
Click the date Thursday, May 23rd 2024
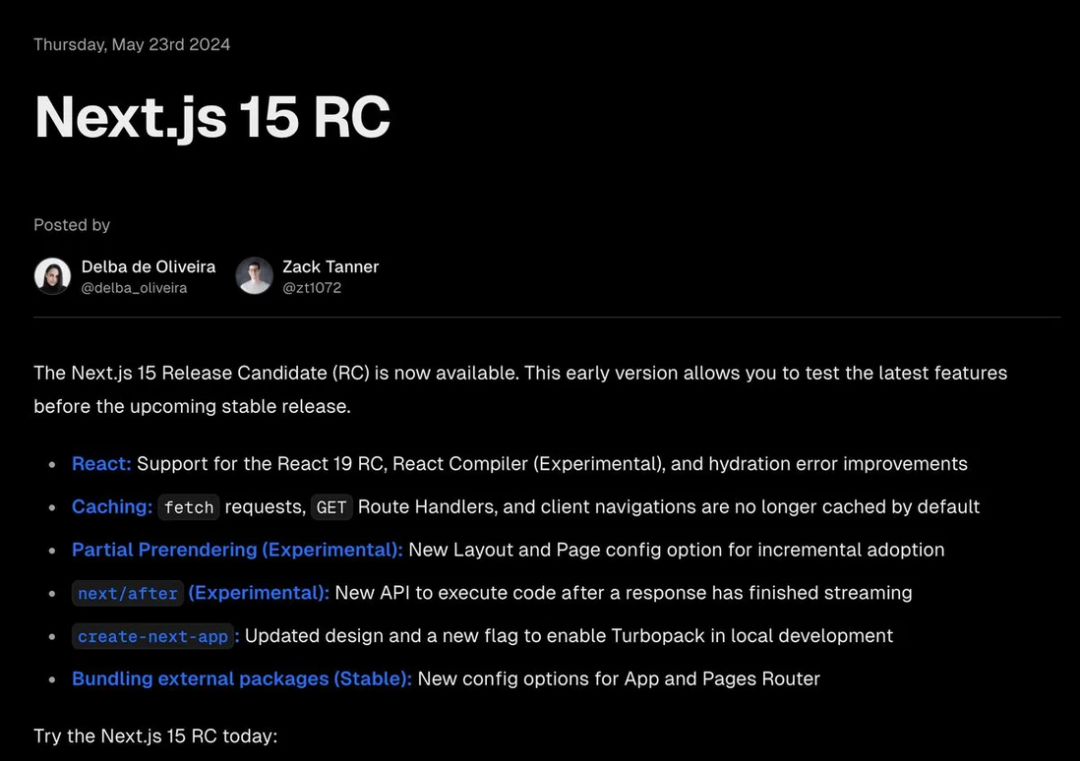click(x=132, y=45)
